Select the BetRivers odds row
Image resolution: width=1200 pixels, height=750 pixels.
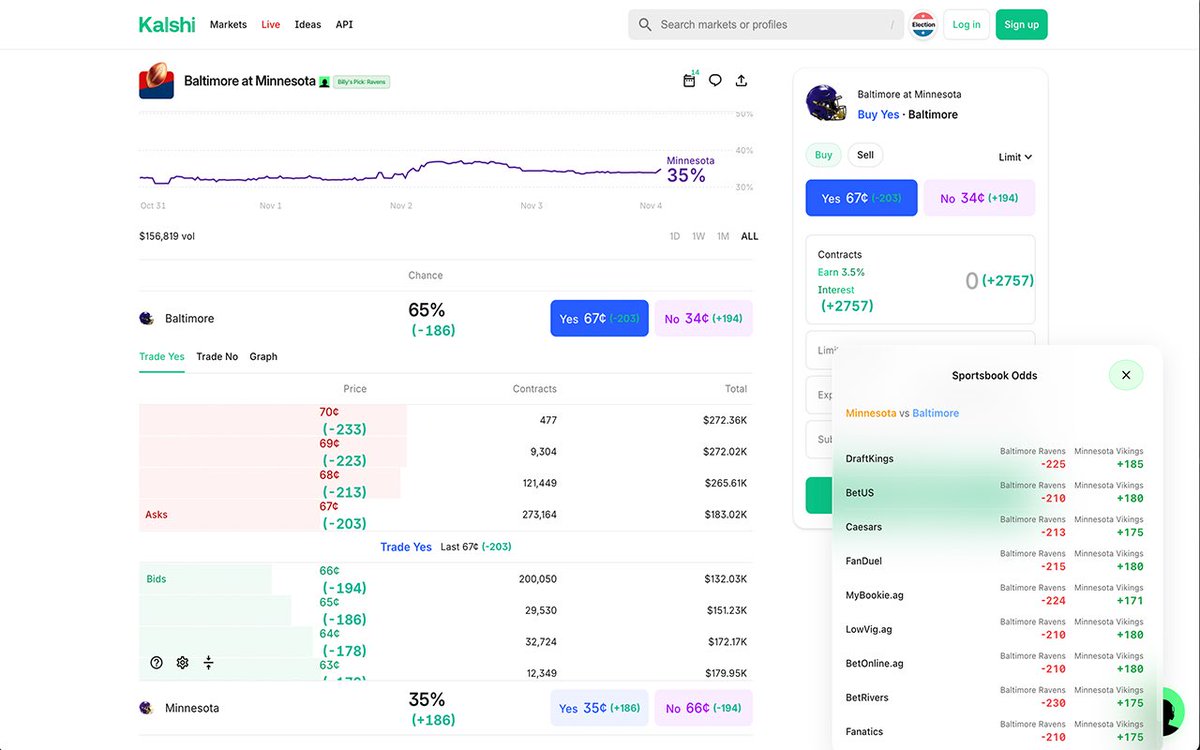point(995,697)
